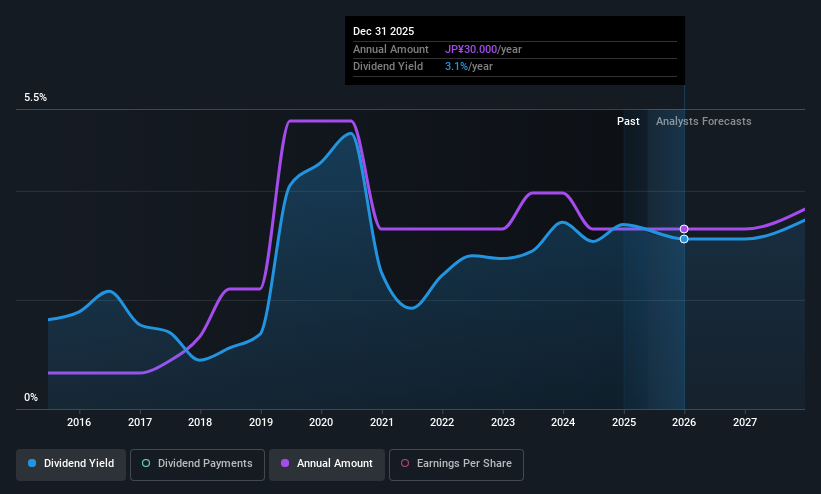Click the pink Earnings Per Share circle icon
Image resolution: width=821 pixels, height=494 pixels.
click(405, 464)
